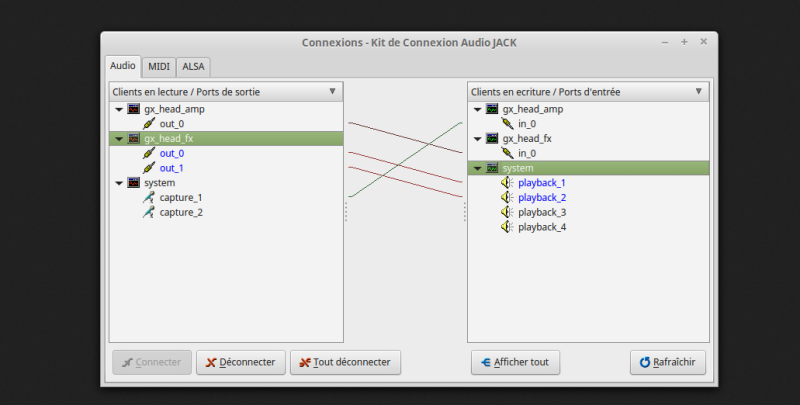Image resolution: width=800 pixels, height=405 pixels.
Task: Open the output ports column header dropdown arrow
Action: [x=332, y=91]
